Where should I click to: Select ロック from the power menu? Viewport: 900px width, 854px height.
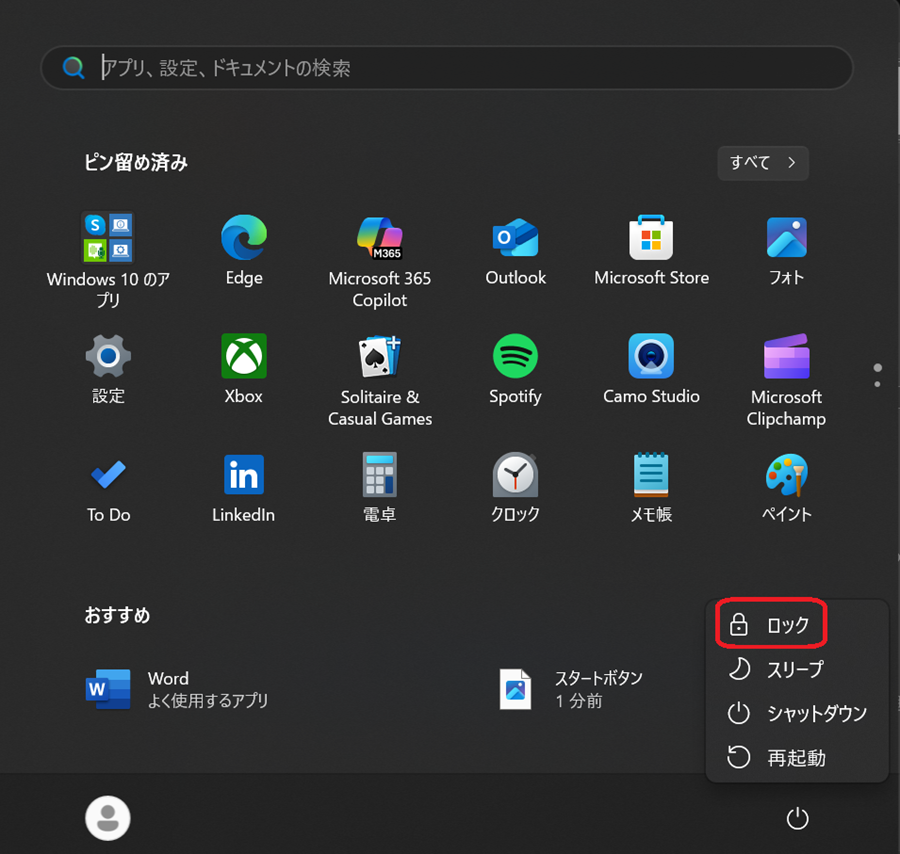coord(770,625)
